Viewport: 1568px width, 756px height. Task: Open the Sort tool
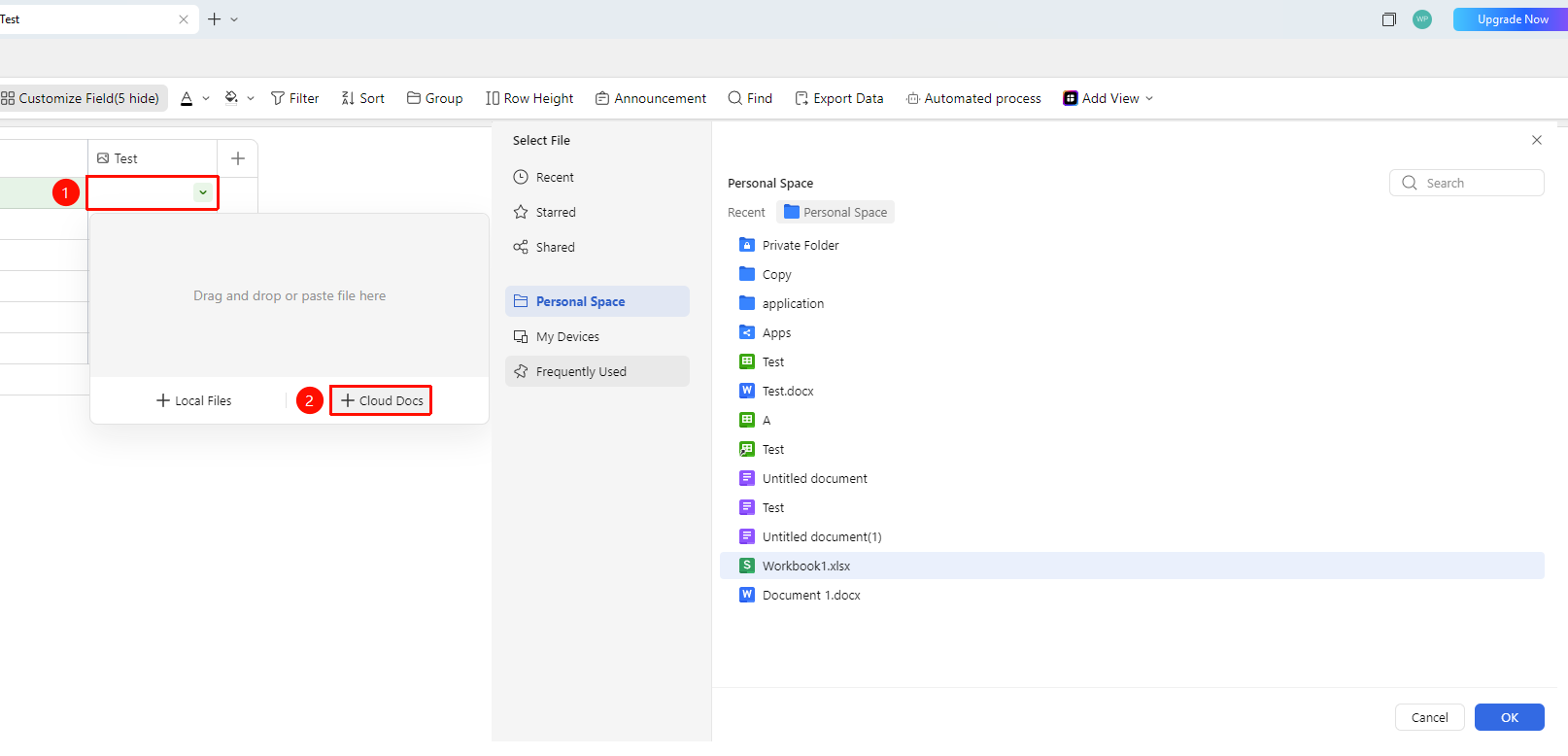pyautogui.click(x=362, y=98)
